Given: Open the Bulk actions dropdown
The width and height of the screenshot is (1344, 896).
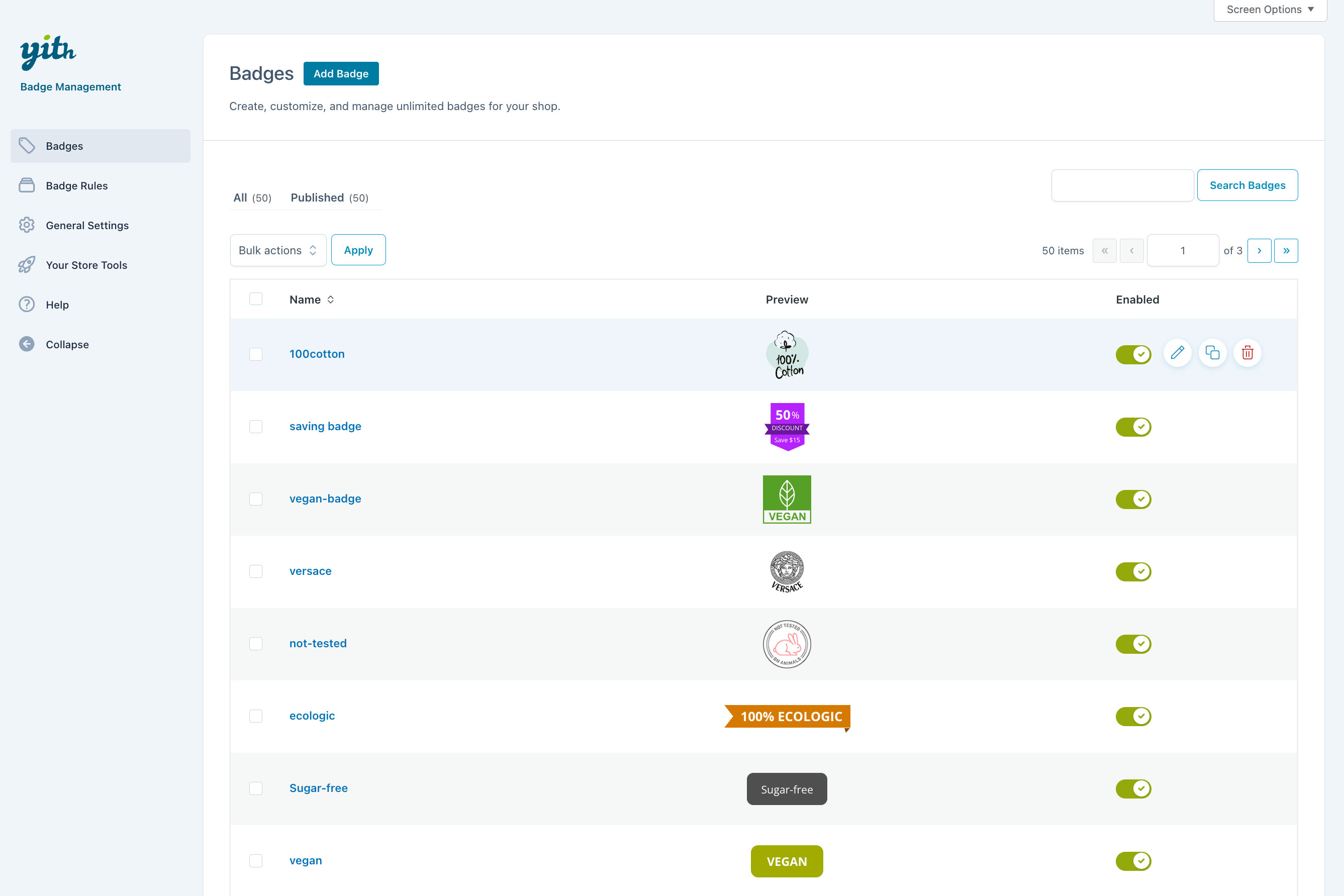Looking at the screenshot, I should (278, 250).
